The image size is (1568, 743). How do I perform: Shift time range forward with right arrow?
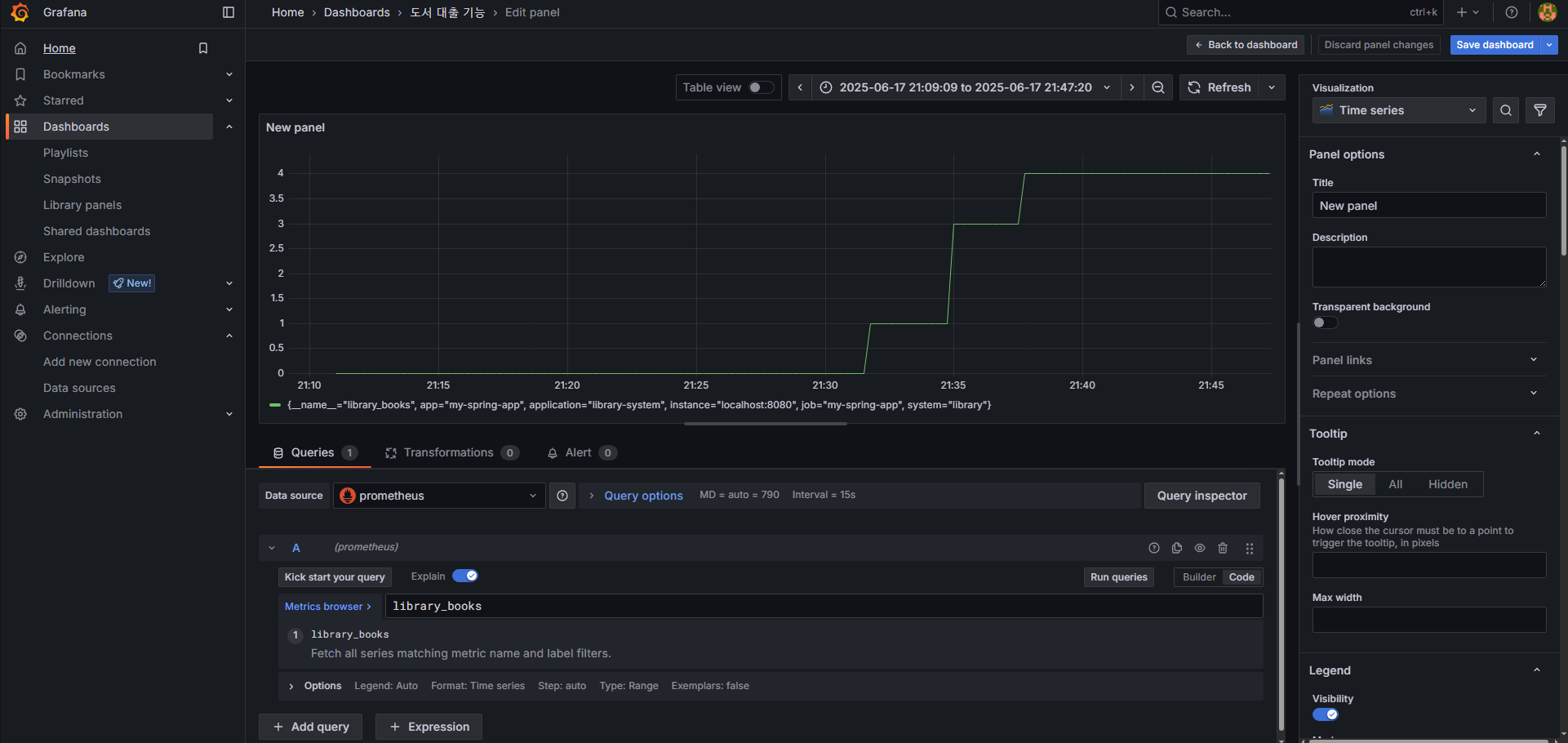point(1131,87)
